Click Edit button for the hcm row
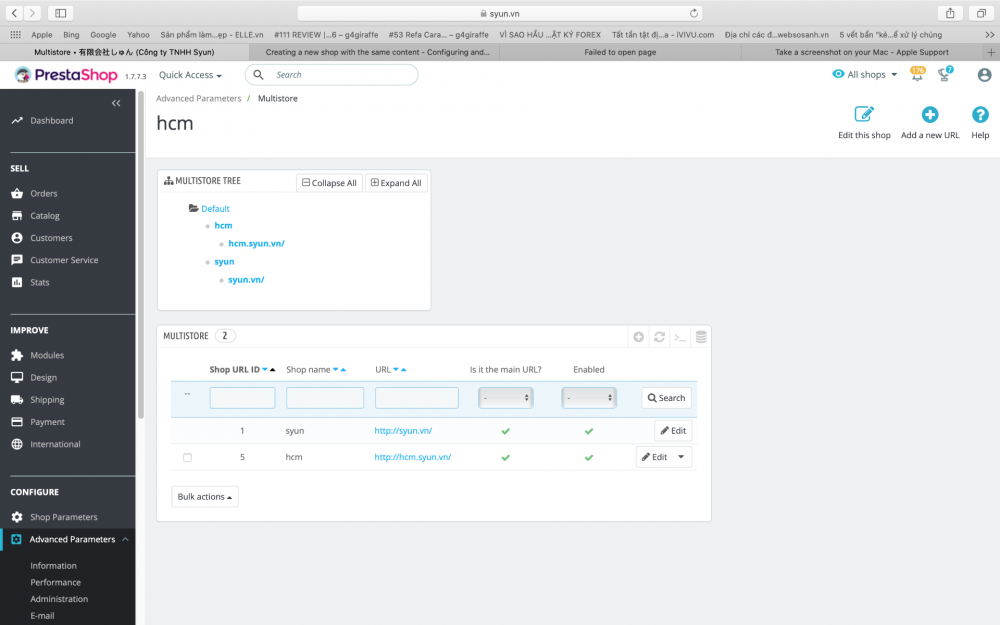1000x625 pixels. [x=654, y=457]
